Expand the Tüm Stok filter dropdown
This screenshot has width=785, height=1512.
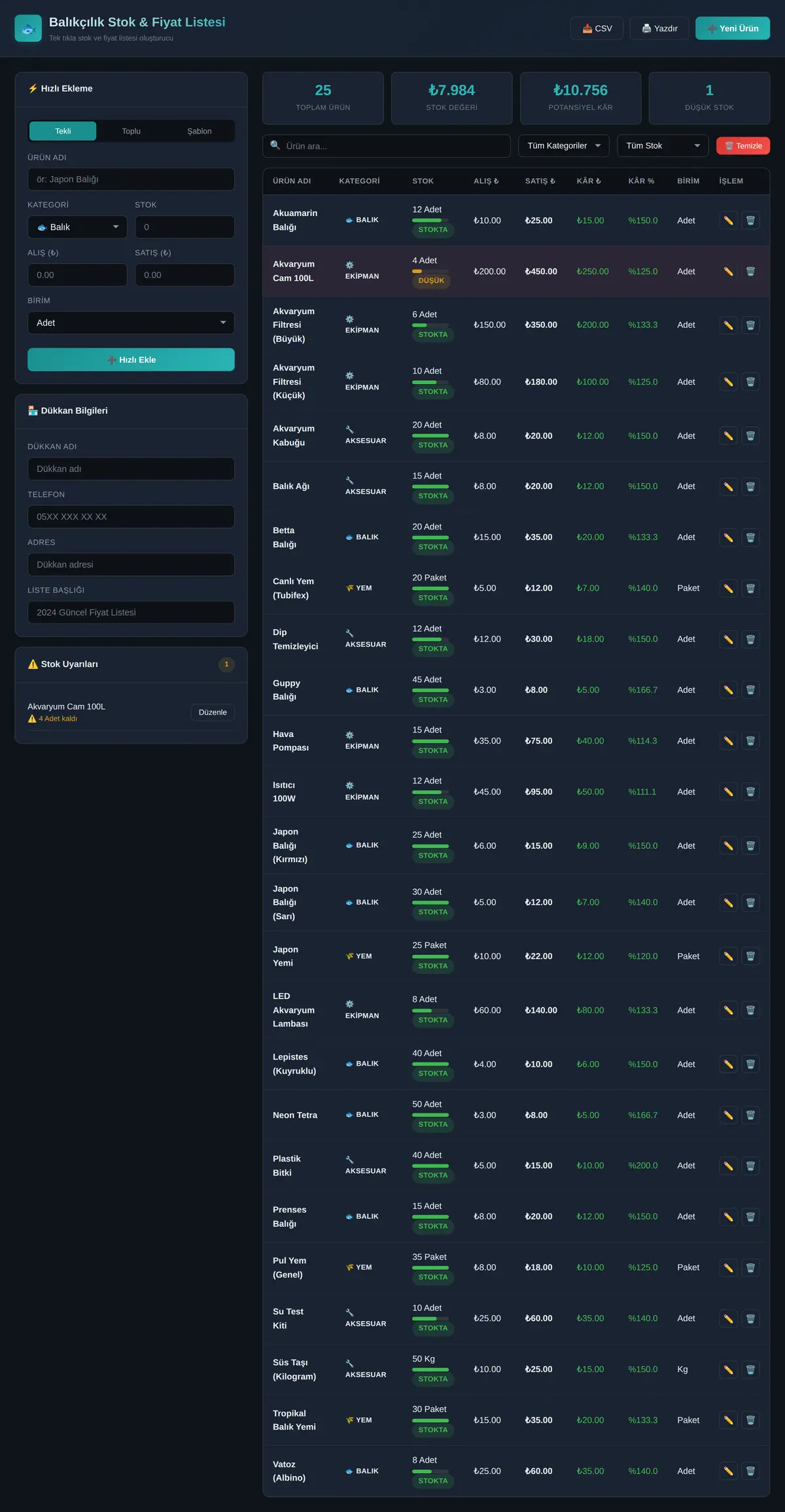(663, 146)
